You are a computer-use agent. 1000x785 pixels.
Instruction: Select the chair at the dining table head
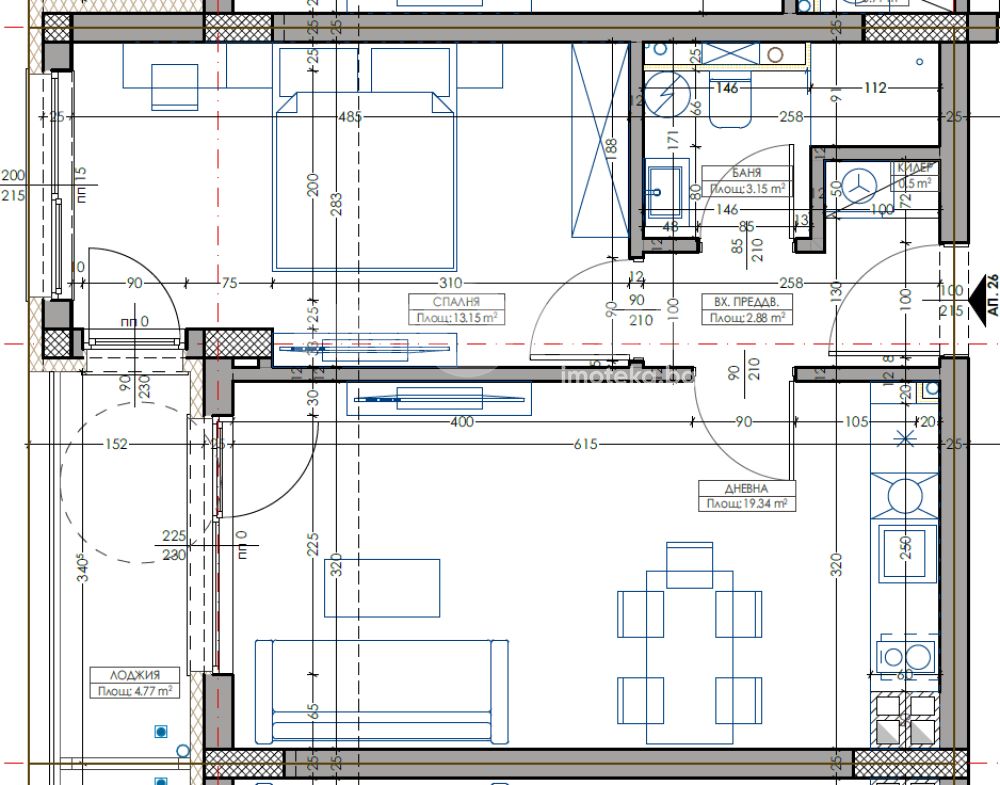pyautogui.click(x=689, y=565)
